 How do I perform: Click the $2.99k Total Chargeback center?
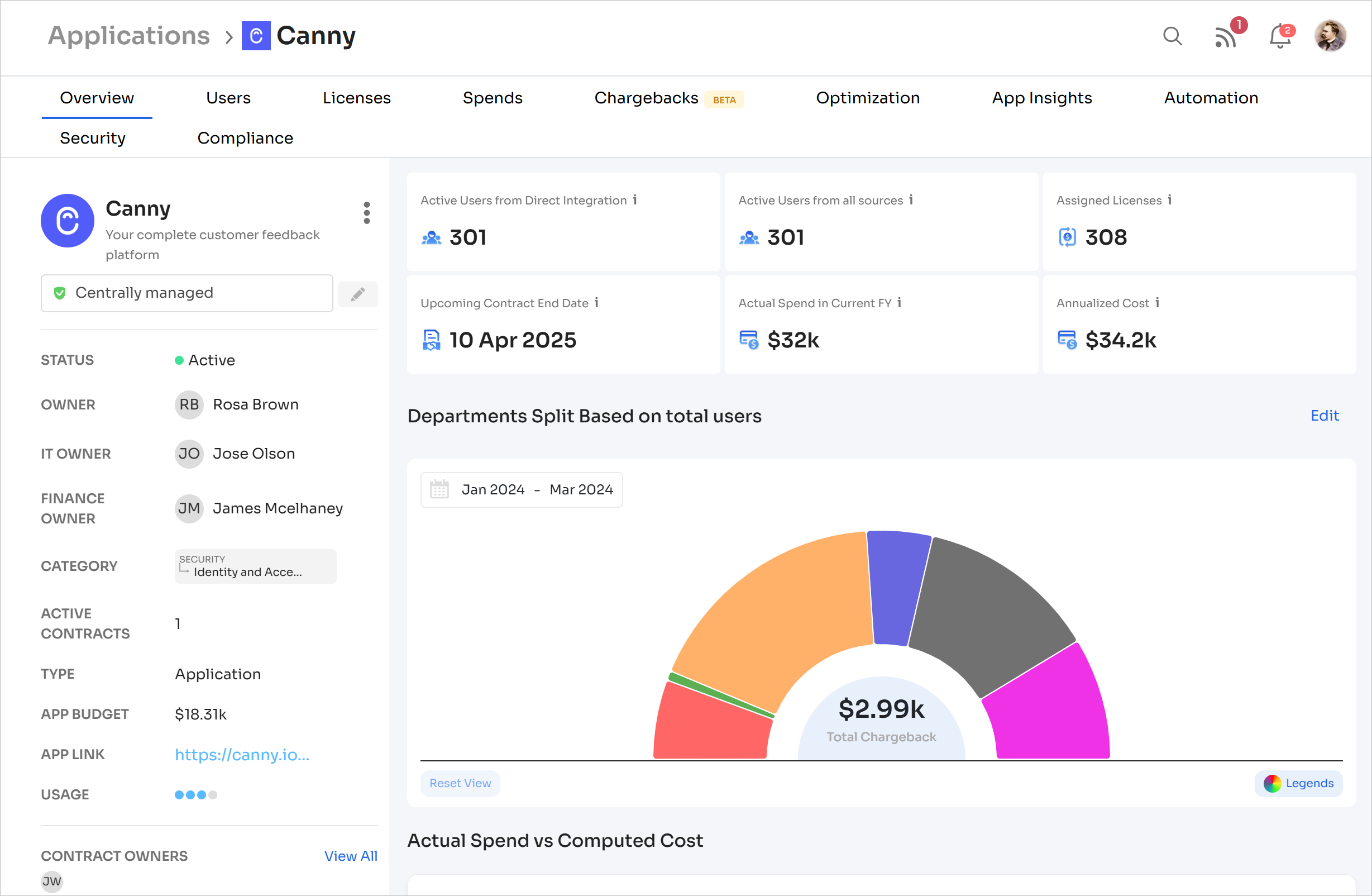point(881,718)
